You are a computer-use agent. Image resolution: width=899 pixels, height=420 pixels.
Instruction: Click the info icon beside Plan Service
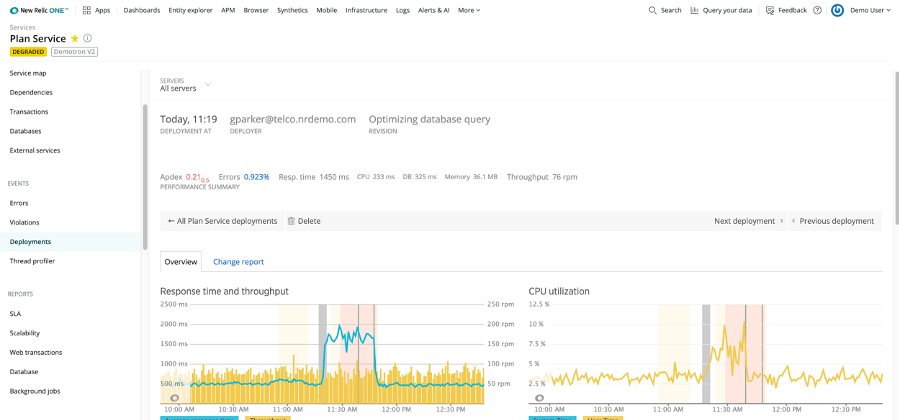pyautogui.click(x=88, y=38)
